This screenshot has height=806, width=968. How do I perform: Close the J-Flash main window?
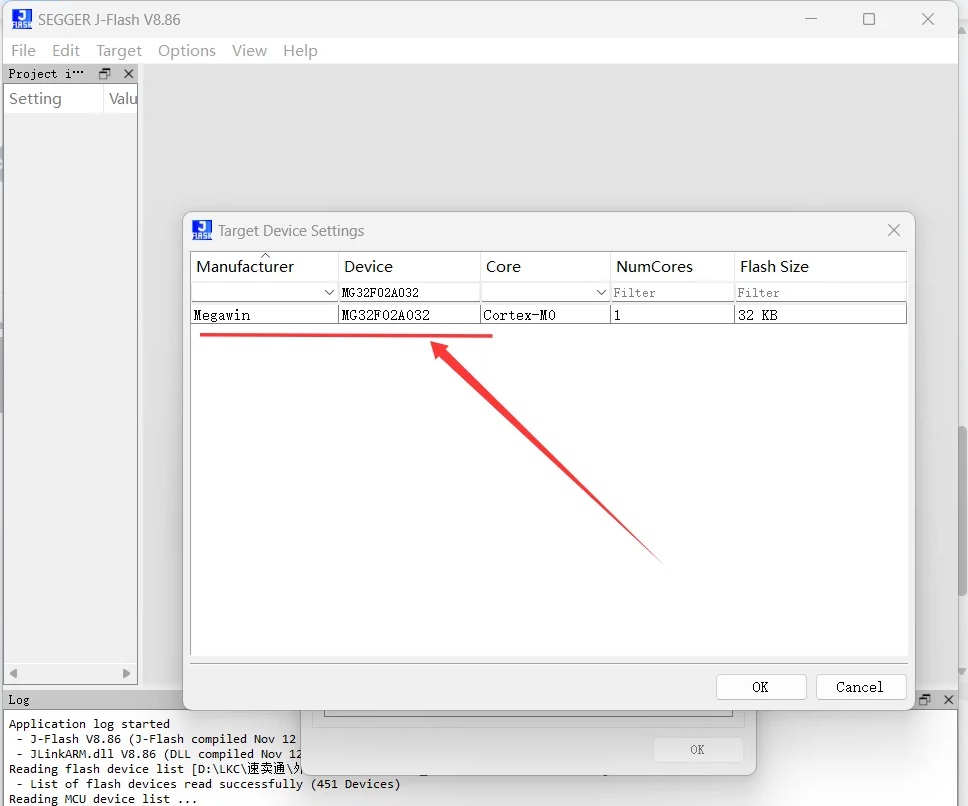(x=927, y=19)
